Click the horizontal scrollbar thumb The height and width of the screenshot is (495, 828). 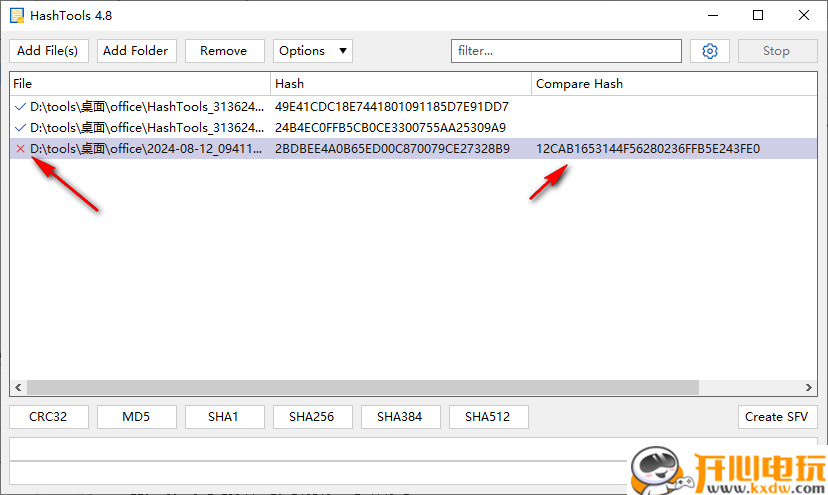click(363, 387)
